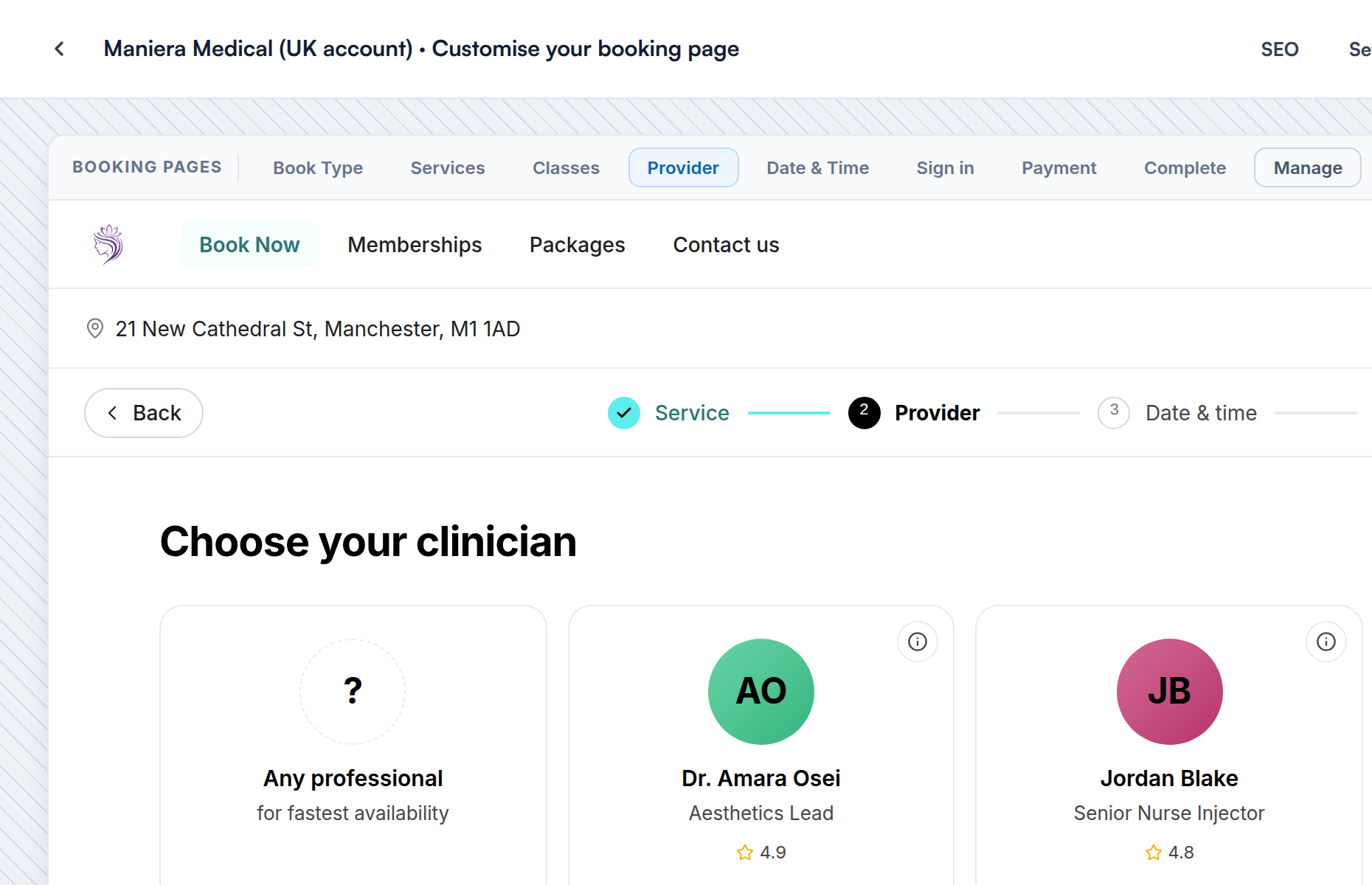Open the Packages navigation item
1372x885 pixels.
(x=578, y=245)
